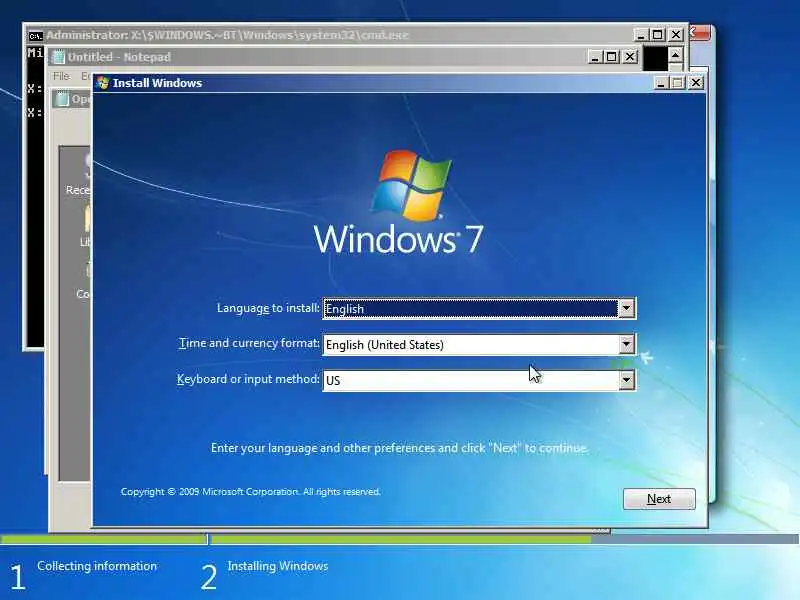The height and width of the screenshot is (600, 800).
Task: Open the Keyboard or input method dropdown arrow
Action: (x=626, y=380)
